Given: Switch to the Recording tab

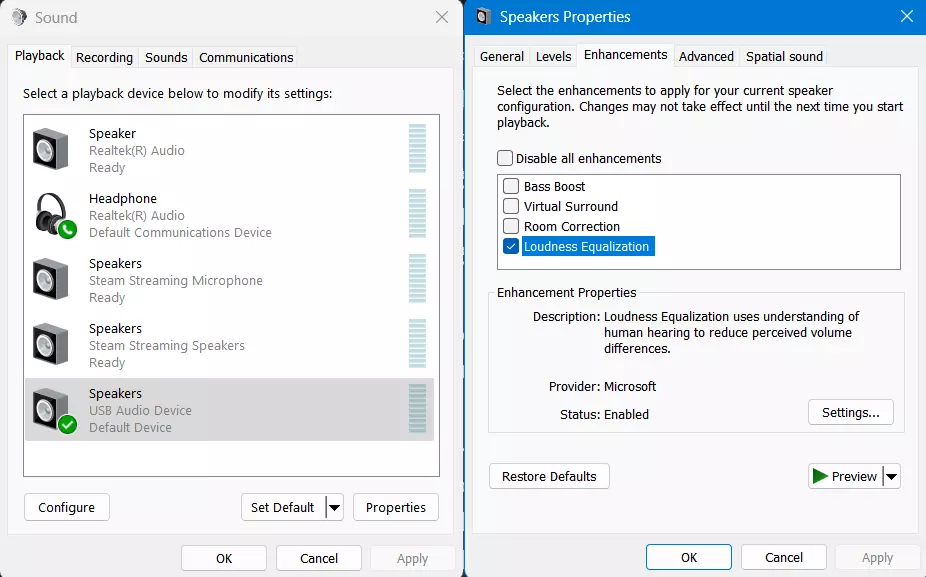Looking at the screenshot, I should [x=104, y=57].
